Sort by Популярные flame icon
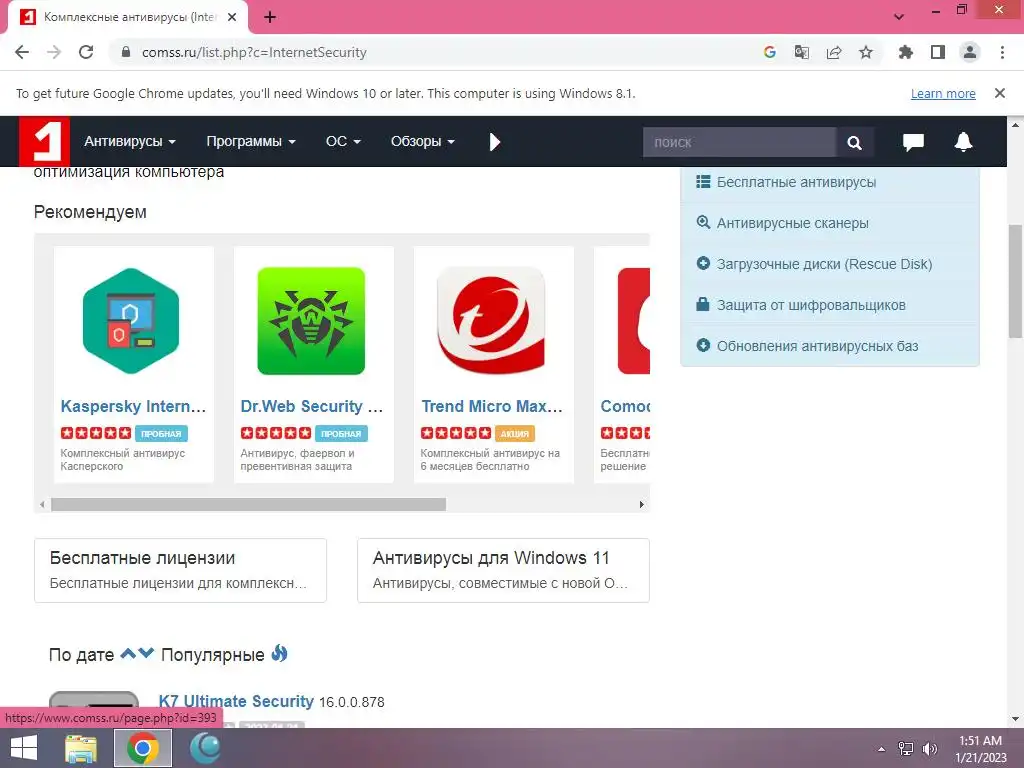Viewport: 1024px width, 768px height. point(280,653)
